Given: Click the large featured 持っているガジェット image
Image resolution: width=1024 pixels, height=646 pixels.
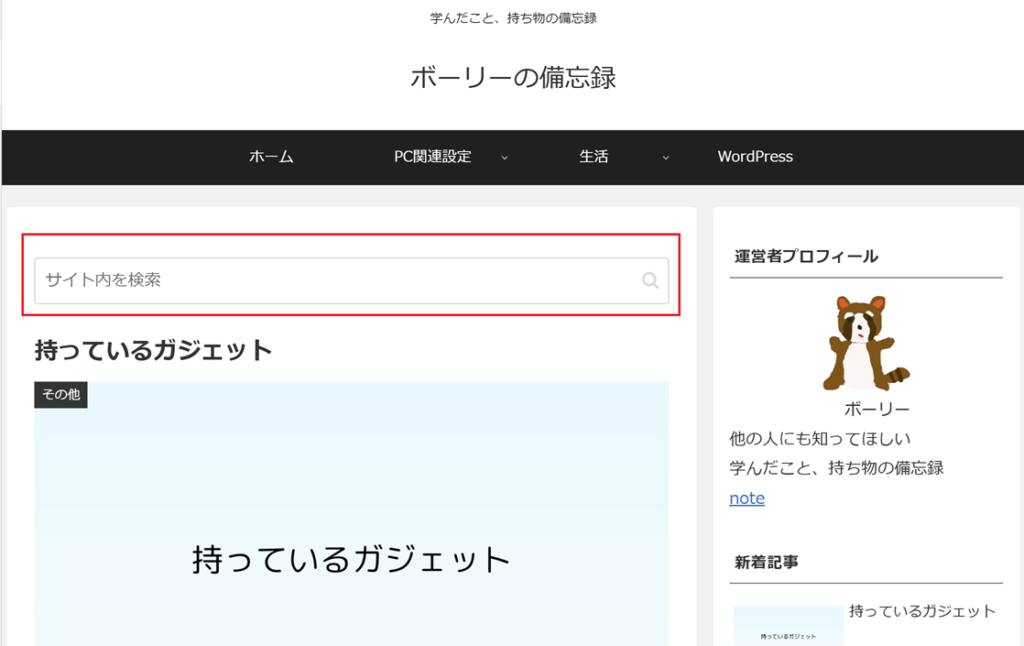Looking at the screenshot, I should point(351,520).
